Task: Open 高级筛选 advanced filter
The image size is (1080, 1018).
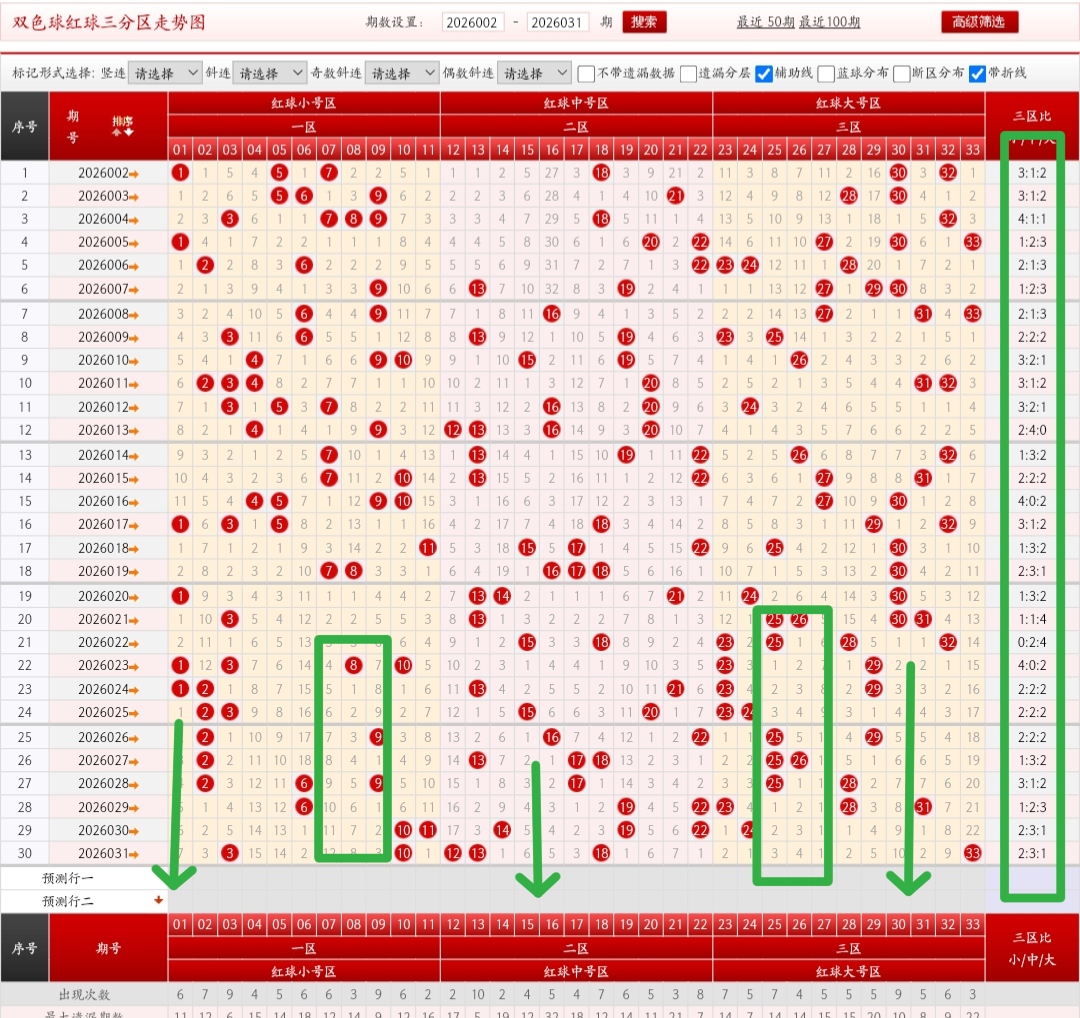Action: [x=979, y=22]
